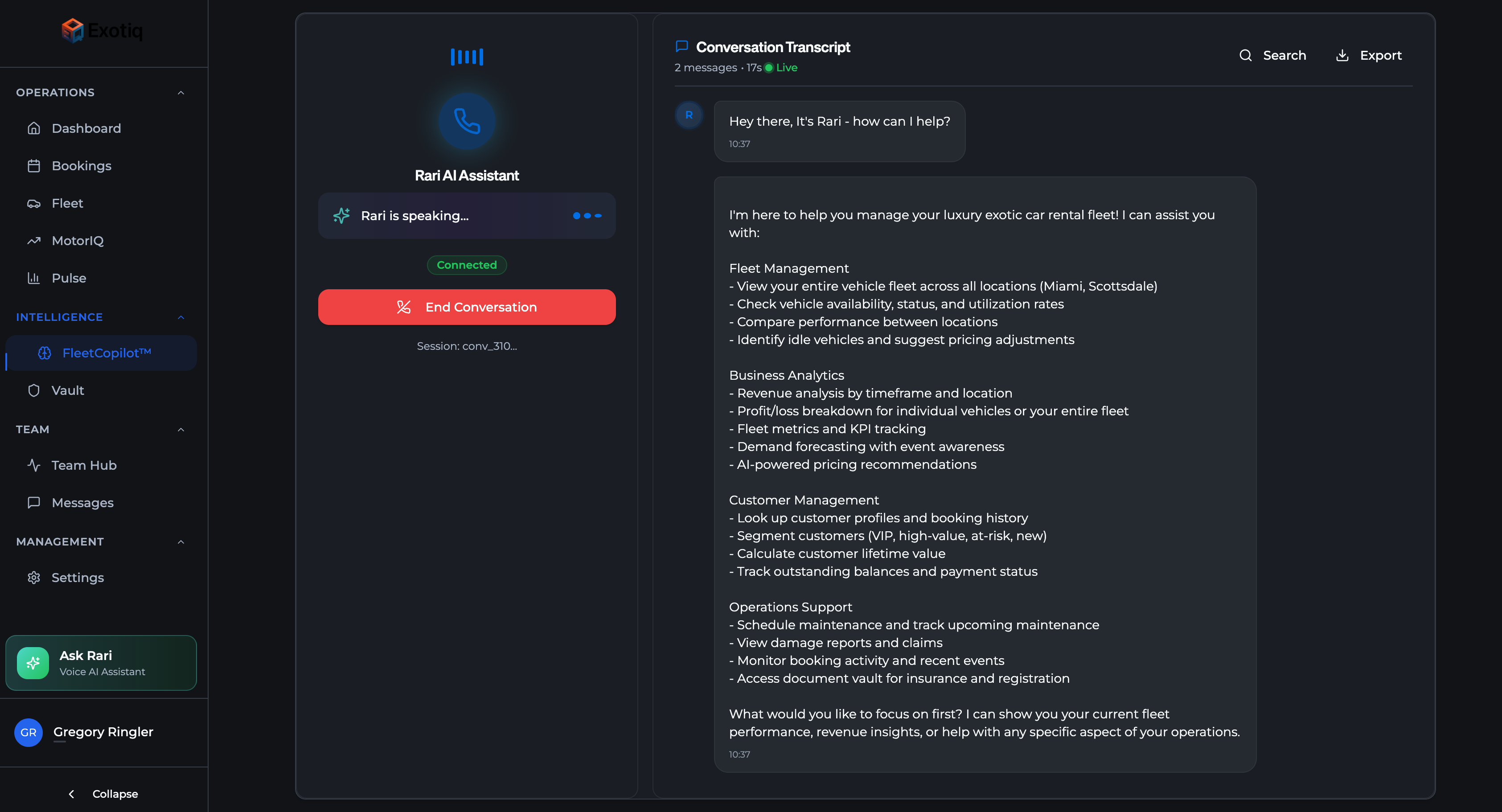Image resolution: width=1502 pixels, height=812 pixels.
Task: Switch to FleetCopilot in the sidebar
Action: point(107,353)
